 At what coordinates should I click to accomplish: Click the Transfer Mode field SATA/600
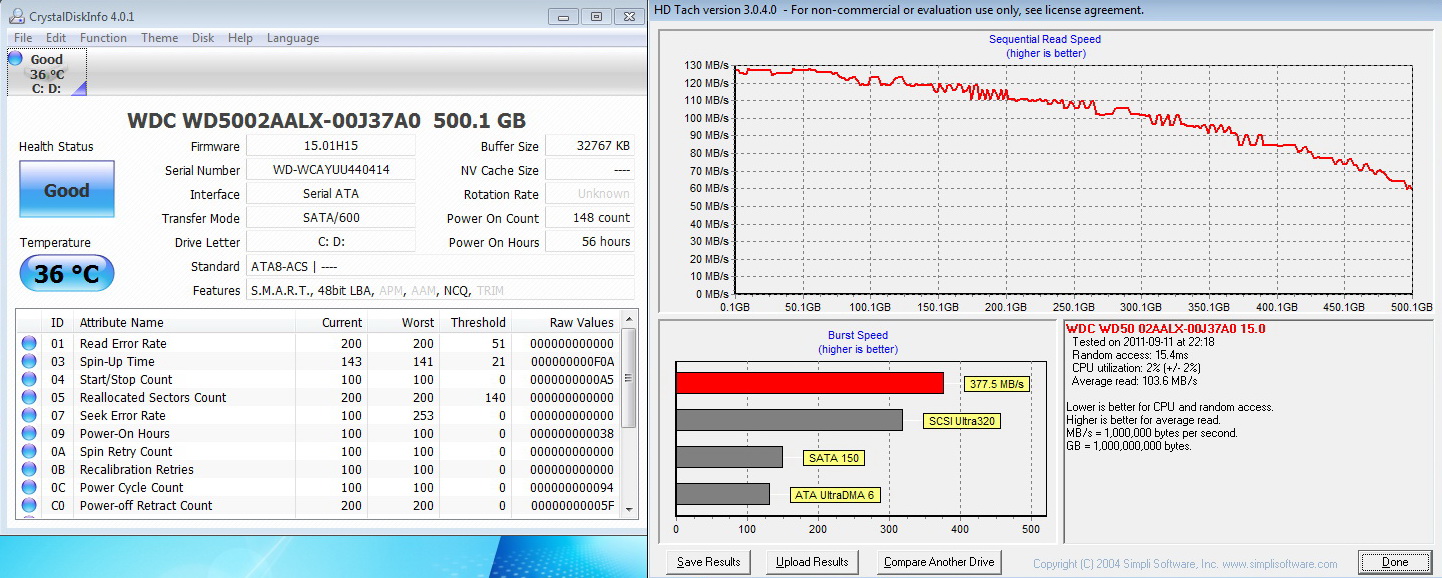pyautogui.click(x=331, y=218)
